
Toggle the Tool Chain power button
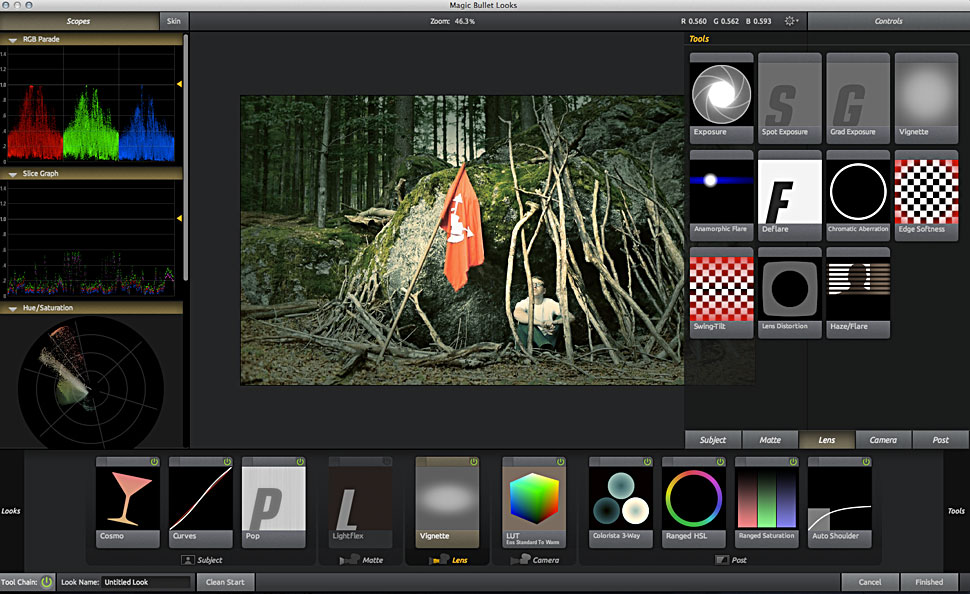pyautogui.click(x=46, y=581)
